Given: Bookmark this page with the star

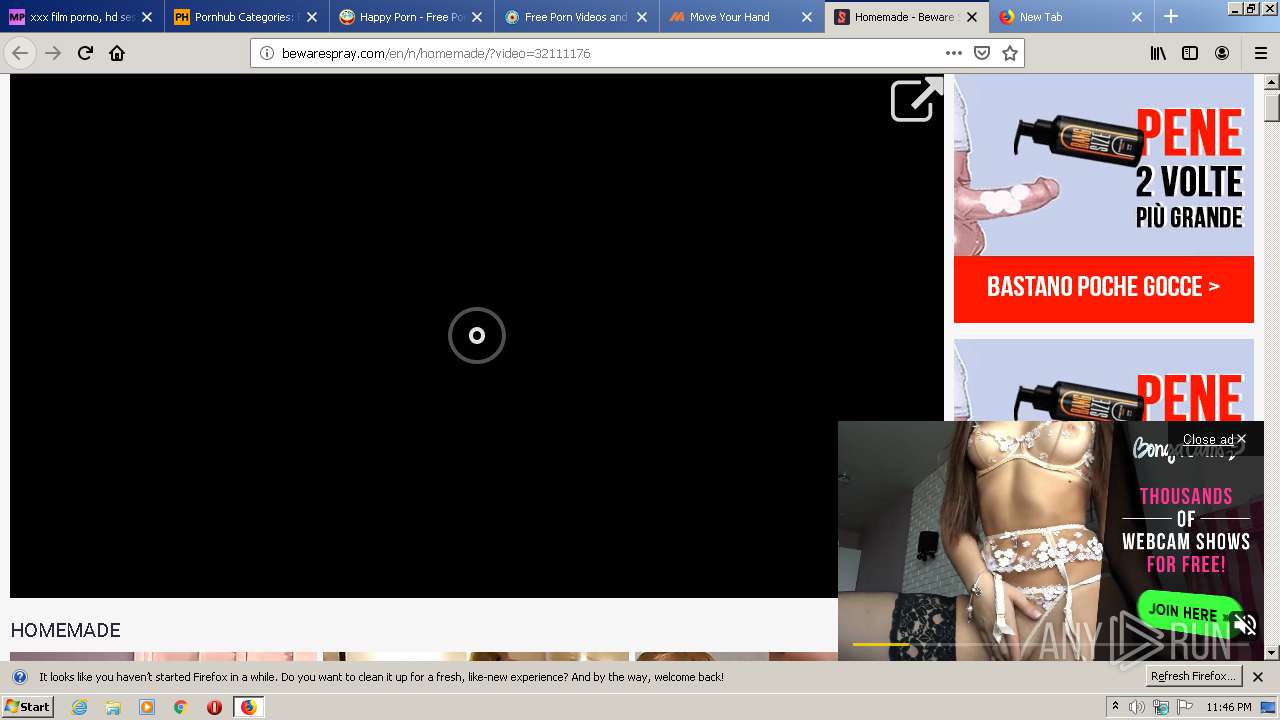Looking at the screenshot, I should (1009, 53).
